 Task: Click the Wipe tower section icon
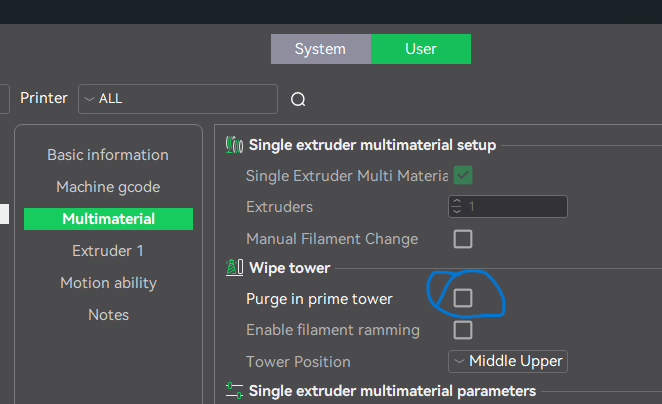coord(235,268)
